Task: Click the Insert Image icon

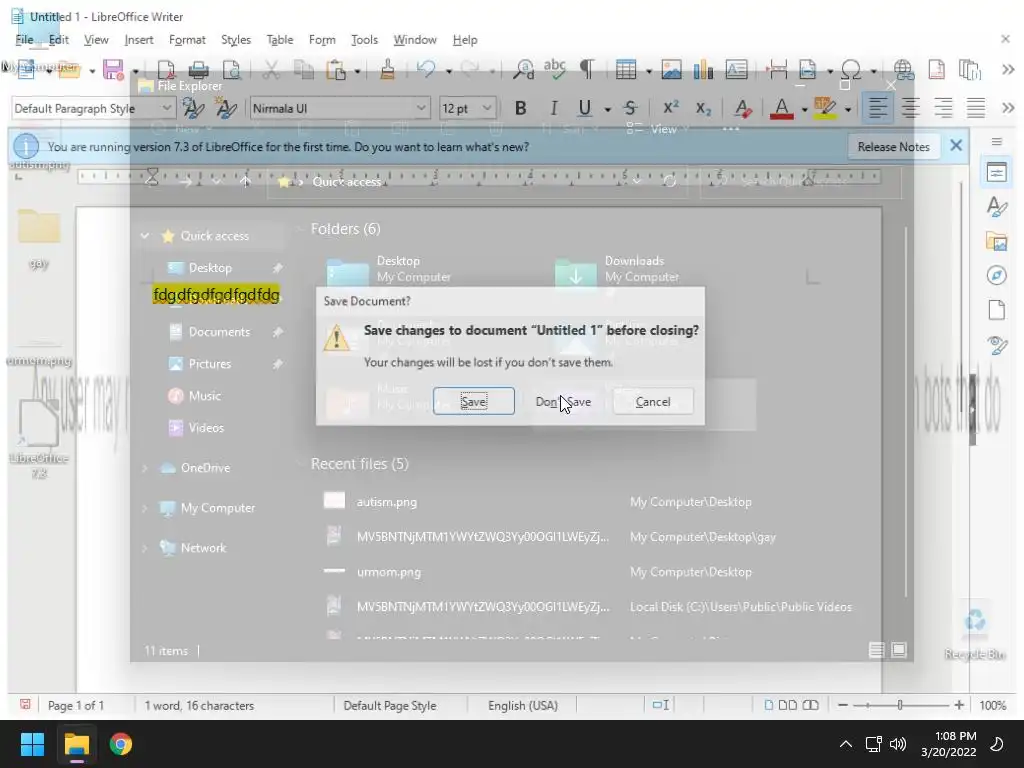Action: 671,69
